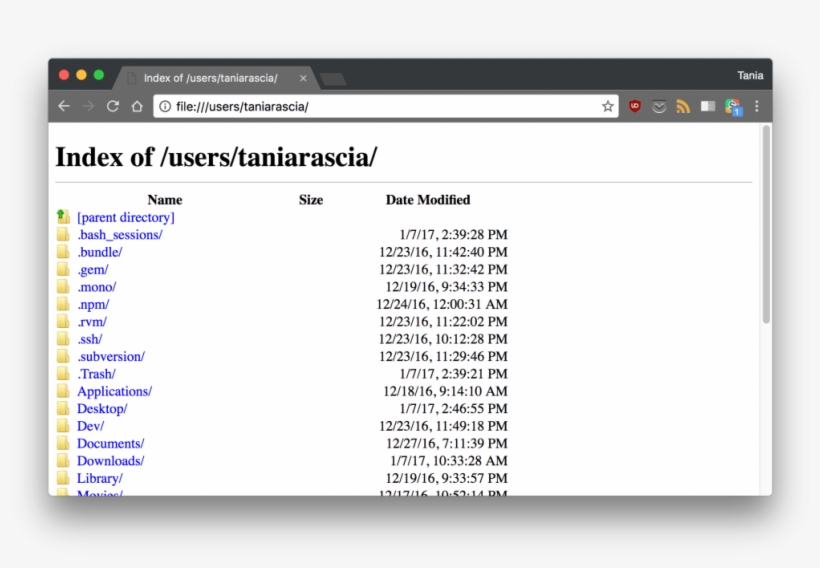Click the date 12/18/16, 9:14:10 AM
This screenshot has width=820, height=568.
tap(445, 391)
